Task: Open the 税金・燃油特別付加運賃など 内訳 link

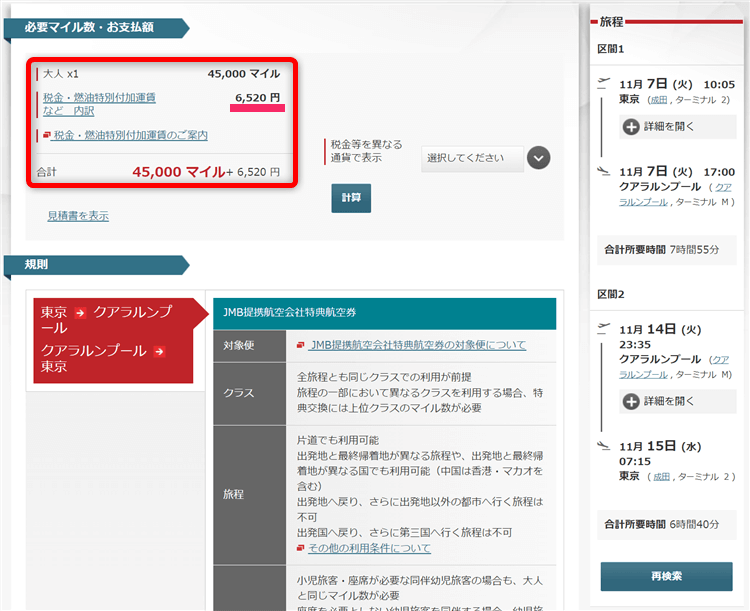Action: click(99, 104)
